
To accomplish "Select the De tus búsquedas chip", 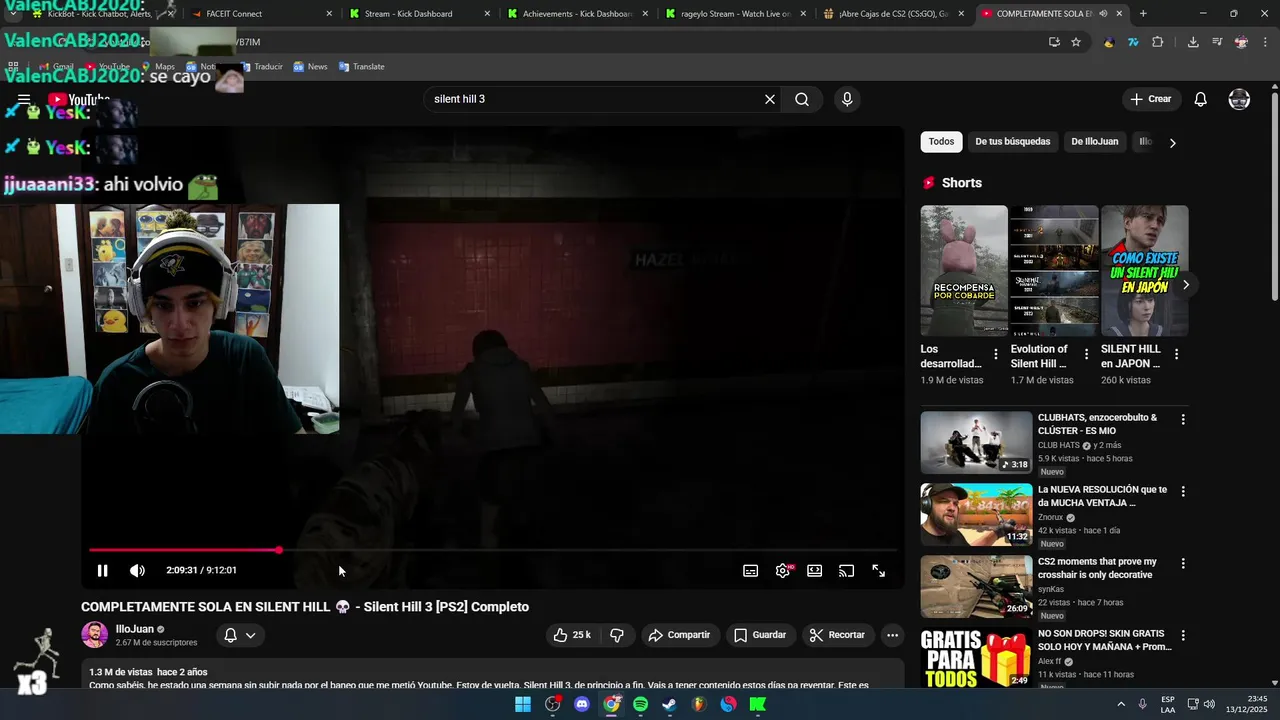I will (x=1013, y=142).
